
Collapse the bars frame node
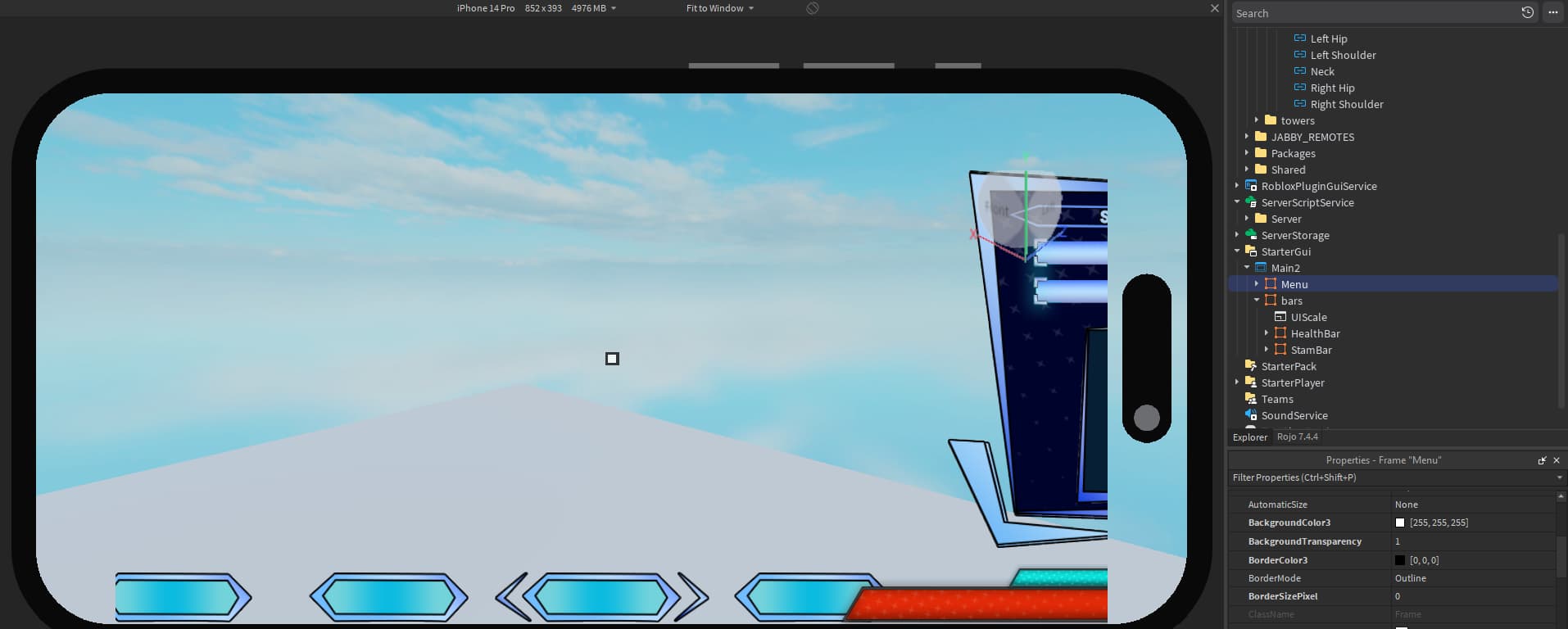tap(1257, 301)
